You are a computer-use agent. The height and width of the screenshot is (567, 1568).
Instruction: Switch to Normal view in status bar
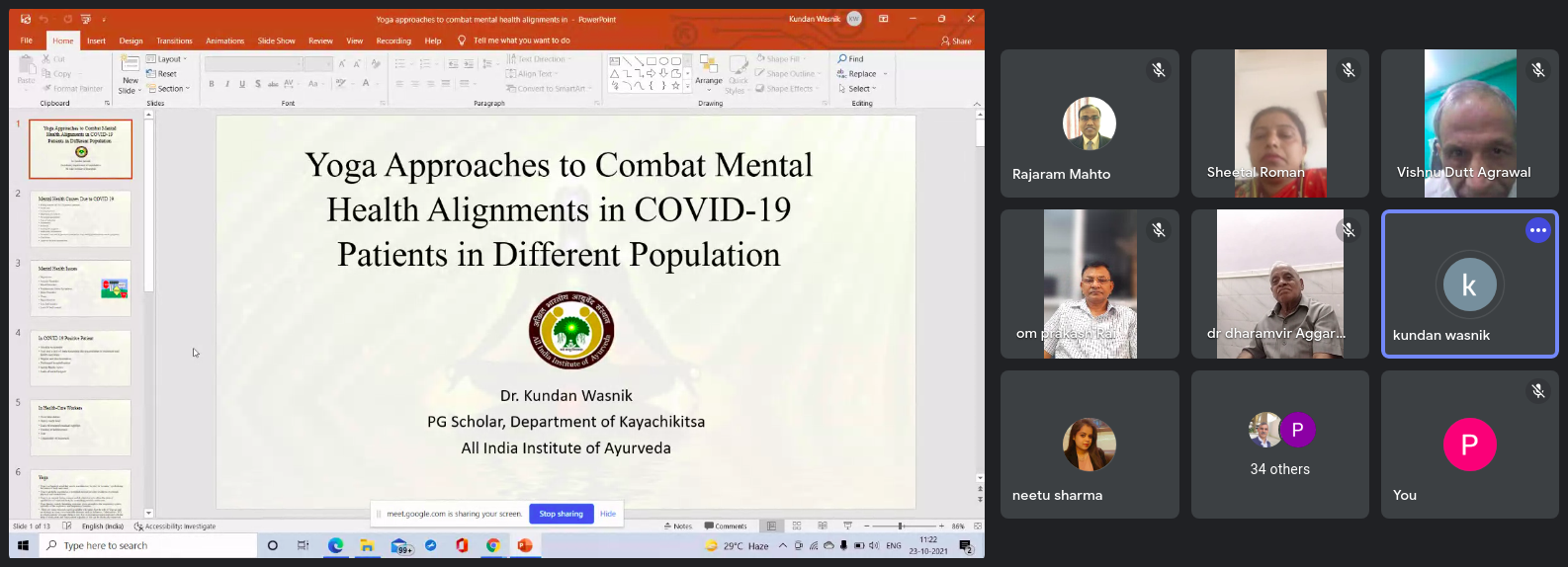[770, 526]
